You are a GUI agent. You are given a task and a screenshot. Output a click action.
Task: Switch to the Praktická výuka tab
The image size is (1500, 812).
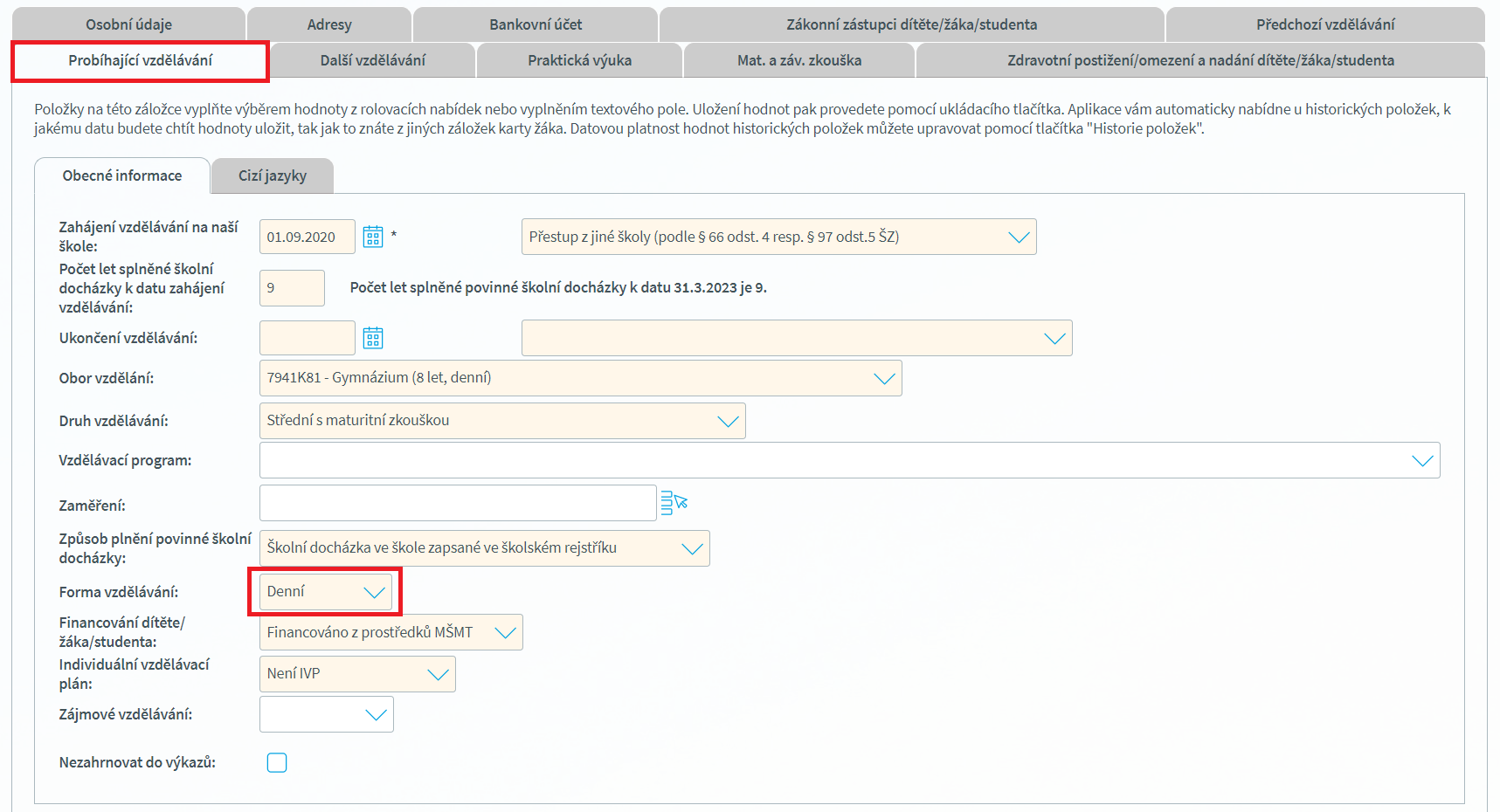click(x=579, y=60)
